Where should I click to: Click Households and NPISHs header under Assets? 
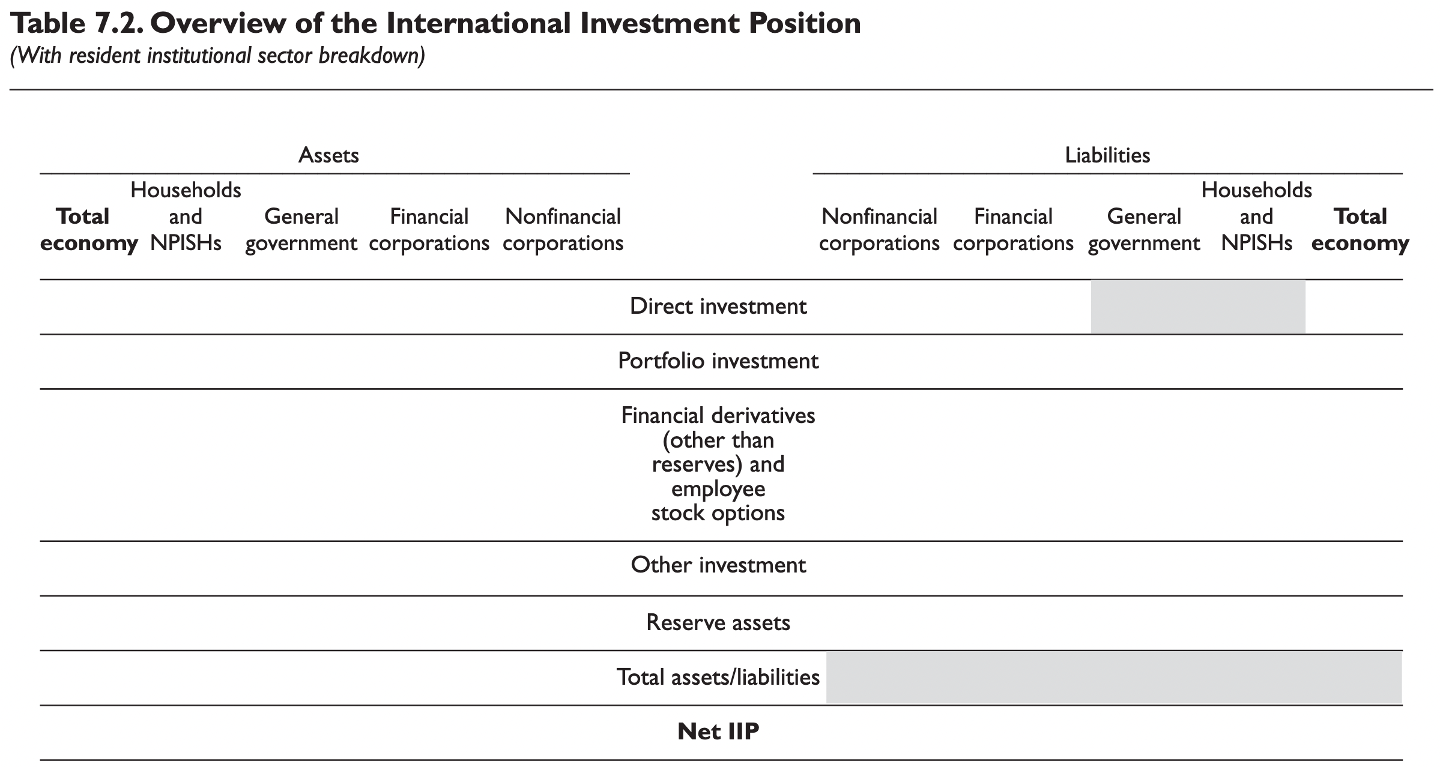click(x=186, y=216)
